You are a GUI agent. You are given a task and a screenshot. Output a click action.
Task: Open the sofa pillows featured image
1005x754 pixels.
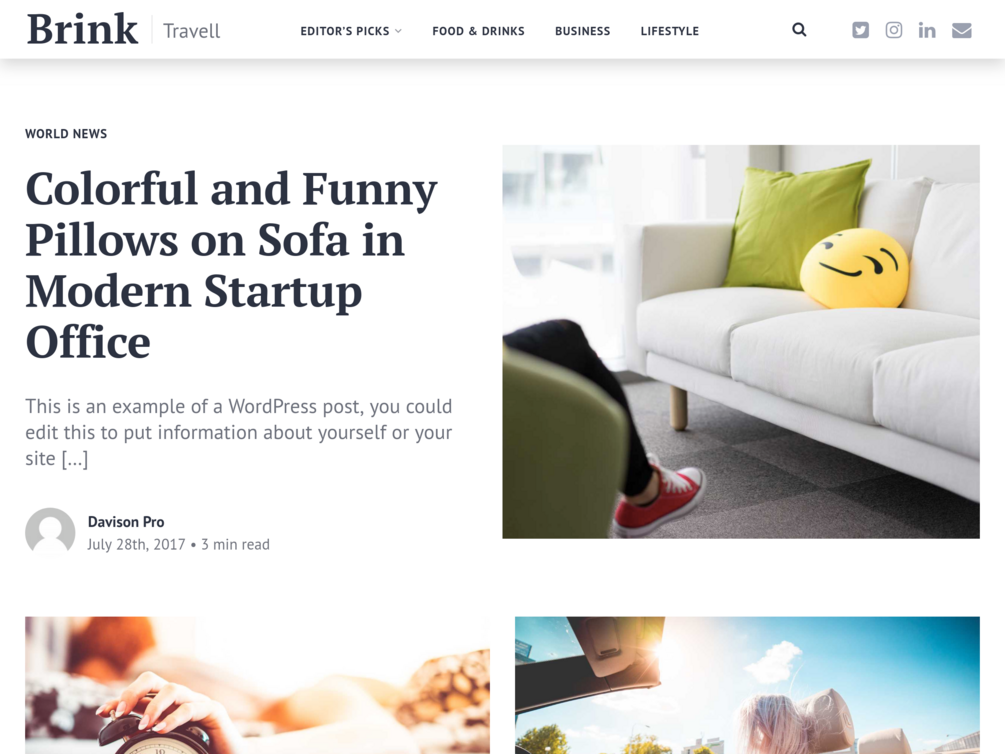click(741, 342)
